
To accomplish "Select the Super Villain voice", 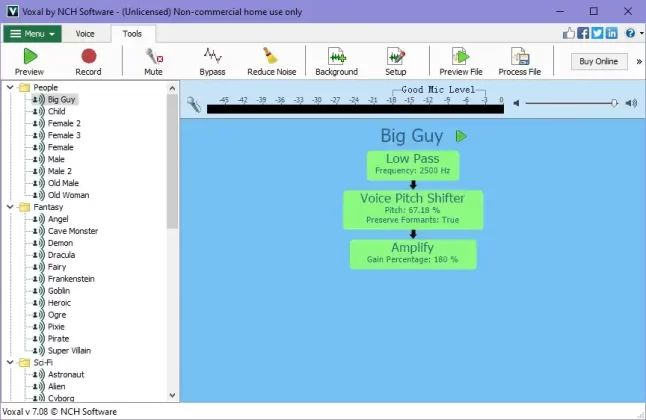I will 69,350.
